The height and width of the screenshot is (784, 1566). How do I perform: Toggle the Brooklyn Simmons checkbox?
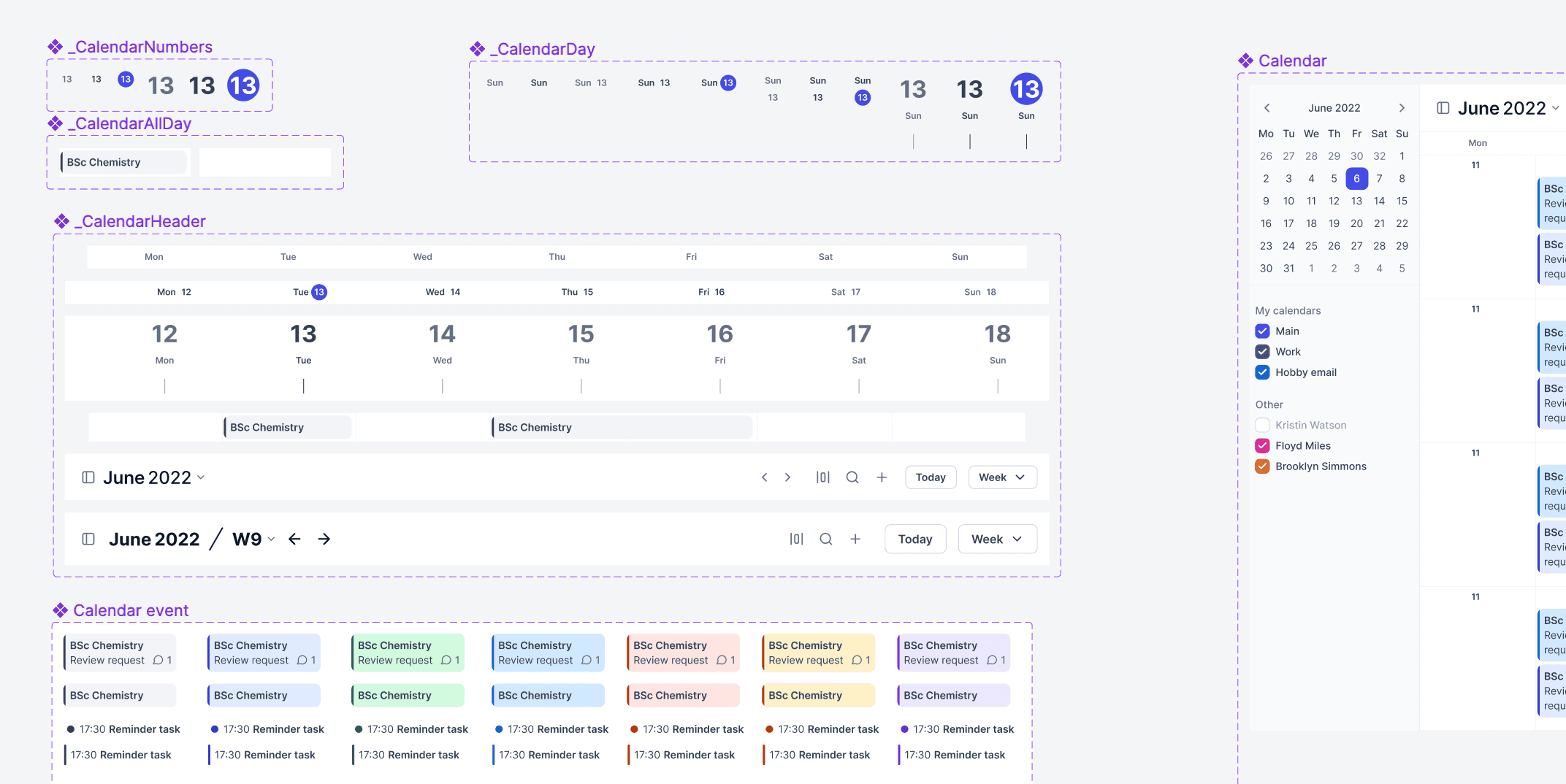click(x=1262, y=466)
